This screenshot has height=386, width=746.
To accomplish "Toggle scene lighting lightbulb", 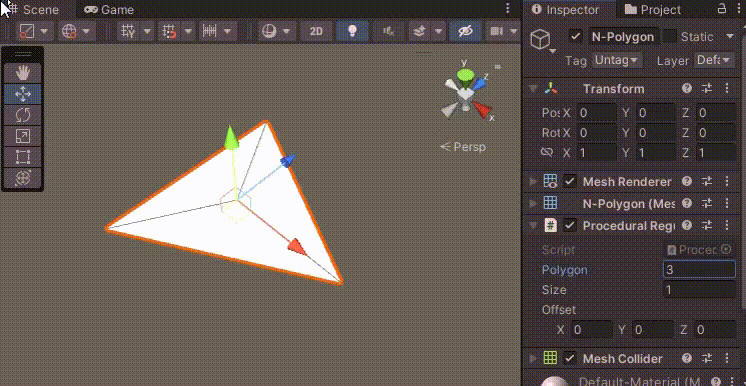I will [352, 31].
